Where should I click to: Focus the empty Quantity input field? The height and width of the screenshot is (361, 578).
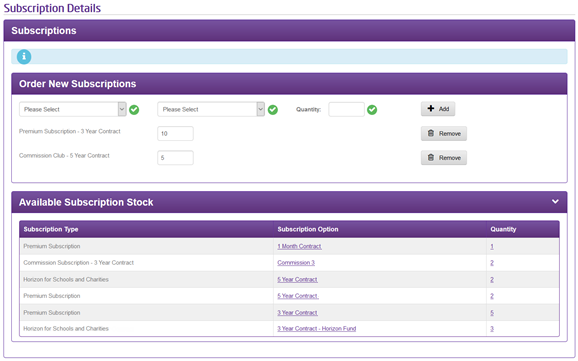[347, 110]
